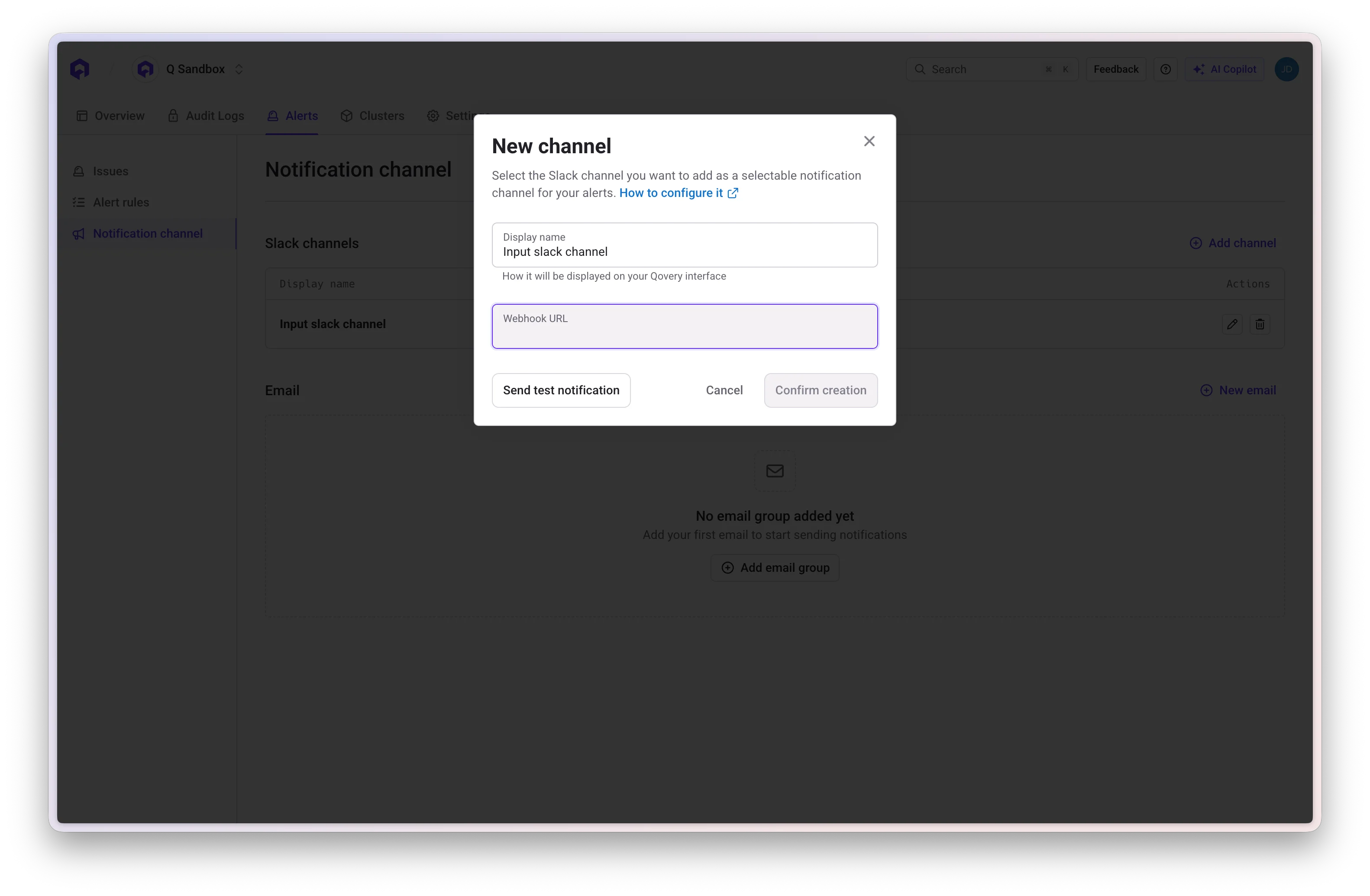The width and height of the screenshot is (1370, 896).
Task: Click the search magnifier icon
Action: 920,69
